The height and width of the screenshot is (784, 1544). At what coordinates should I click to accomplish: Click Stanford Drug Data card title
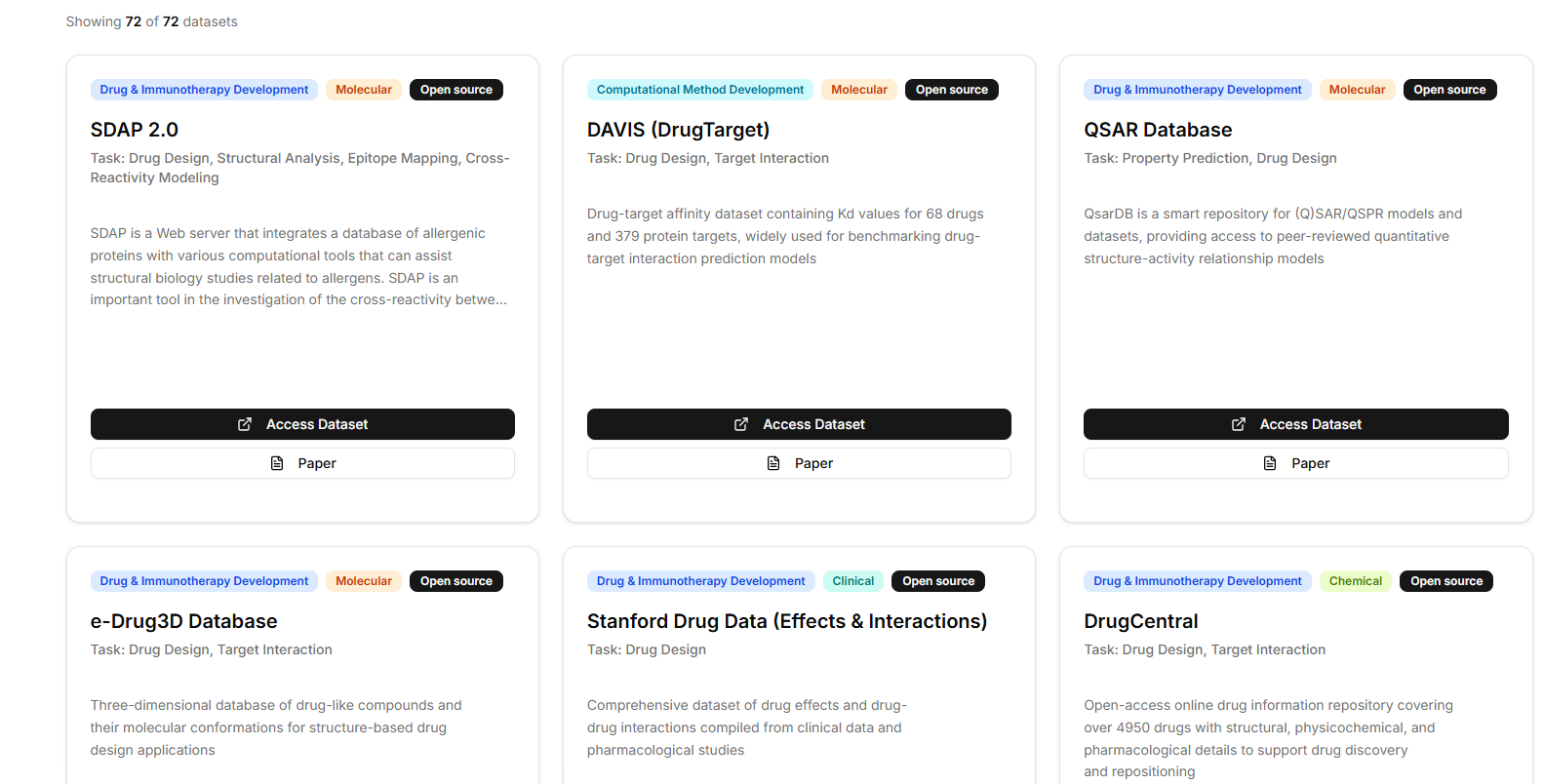point(786,621)
